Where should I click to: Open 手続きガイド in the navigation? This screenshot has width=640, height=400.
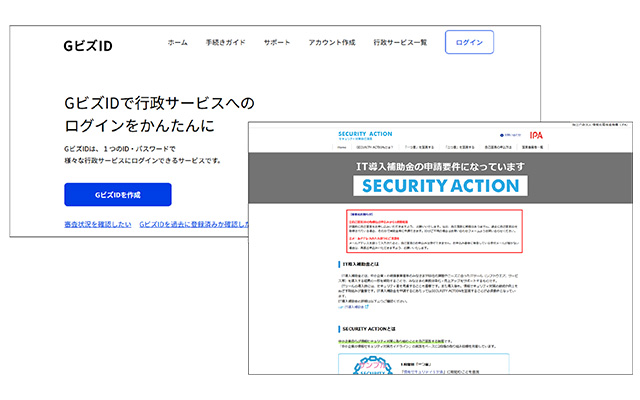pos(225,43)
